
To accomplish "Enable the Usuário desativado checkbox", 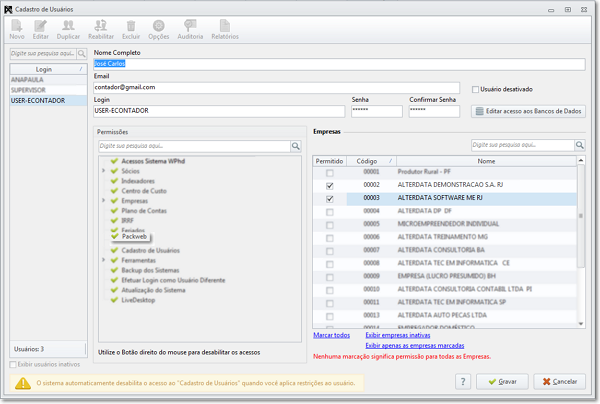I will [x=476, y=90].
